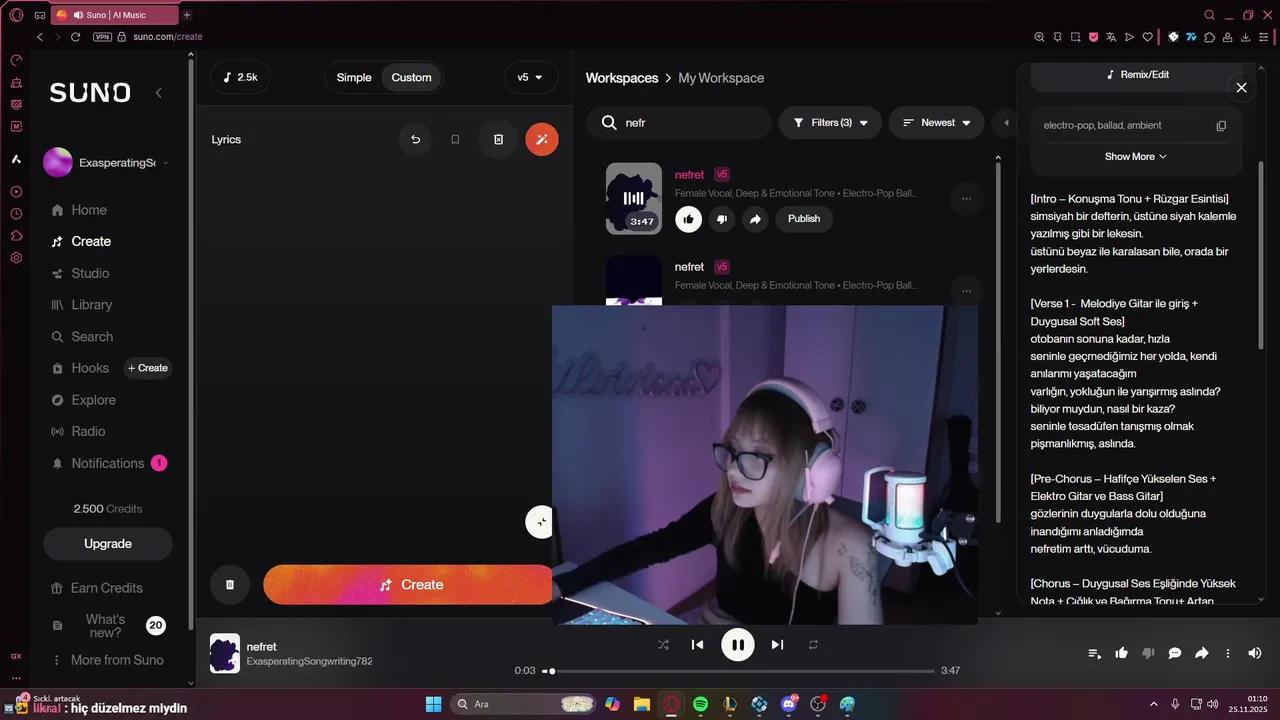This screenshot has height=720, width=1280.
Task: Show hidden system tray icons
Action: (x=1153, y=704)
